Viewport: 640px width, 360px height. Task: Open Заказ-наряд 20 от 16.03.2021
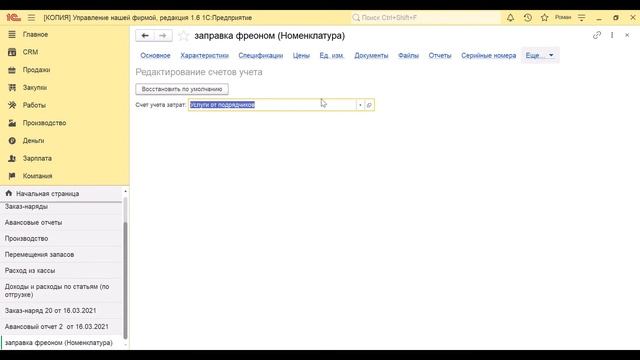point(61,310)
